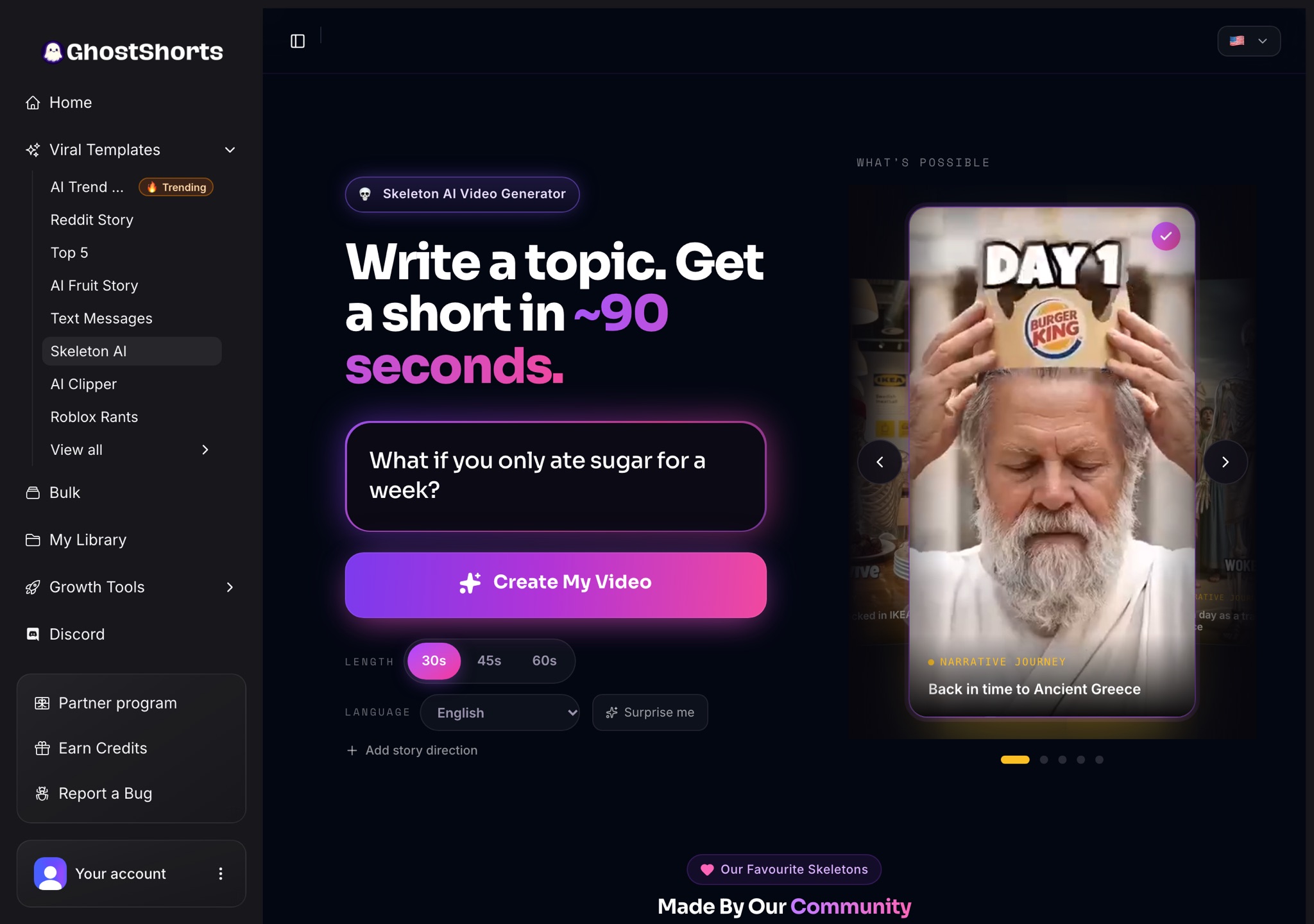Click Add story direction link

pos(412,751)
